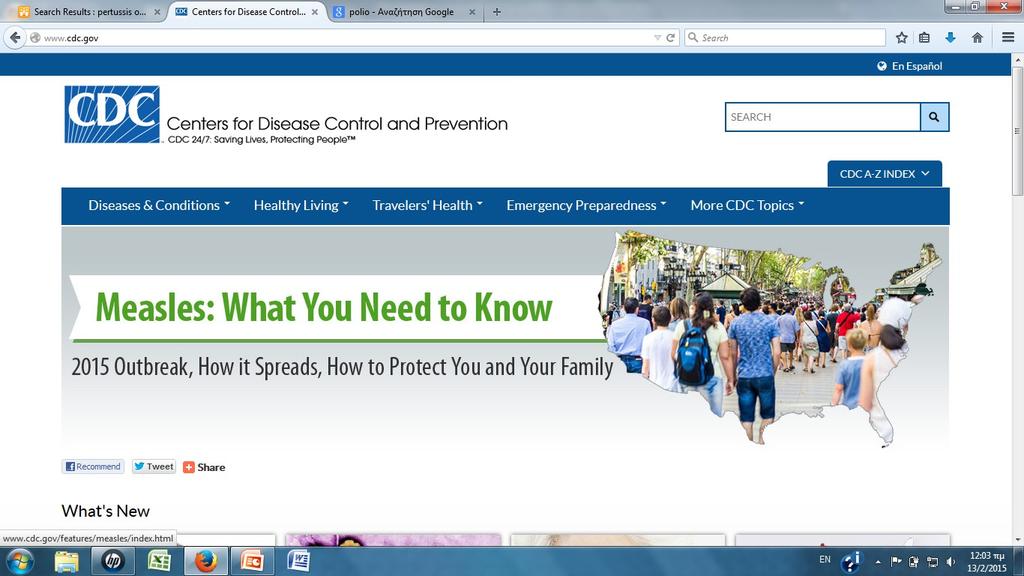Open the Firefox hamburger menu
Image resolution: width=1024 pixels, height=576 pixels.
(1008, 38)
